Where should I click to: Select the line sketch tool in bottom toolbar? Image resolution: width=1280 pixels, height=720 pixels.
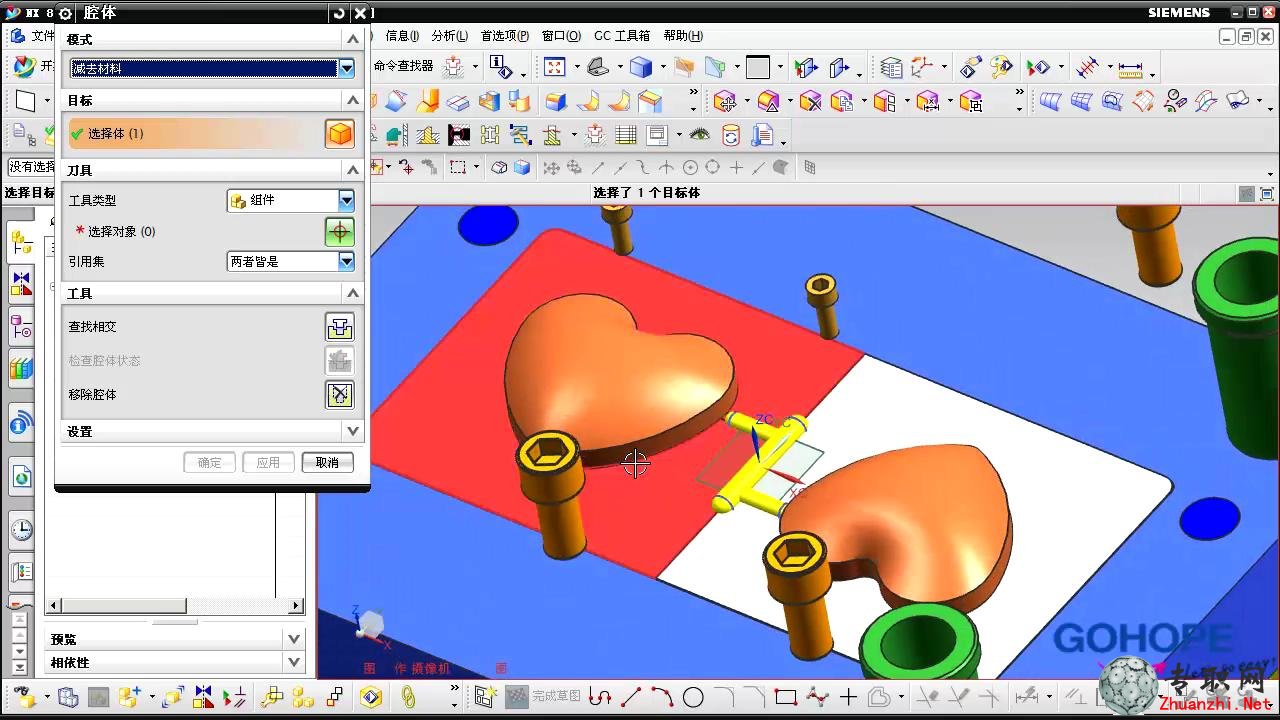[631, 697]
